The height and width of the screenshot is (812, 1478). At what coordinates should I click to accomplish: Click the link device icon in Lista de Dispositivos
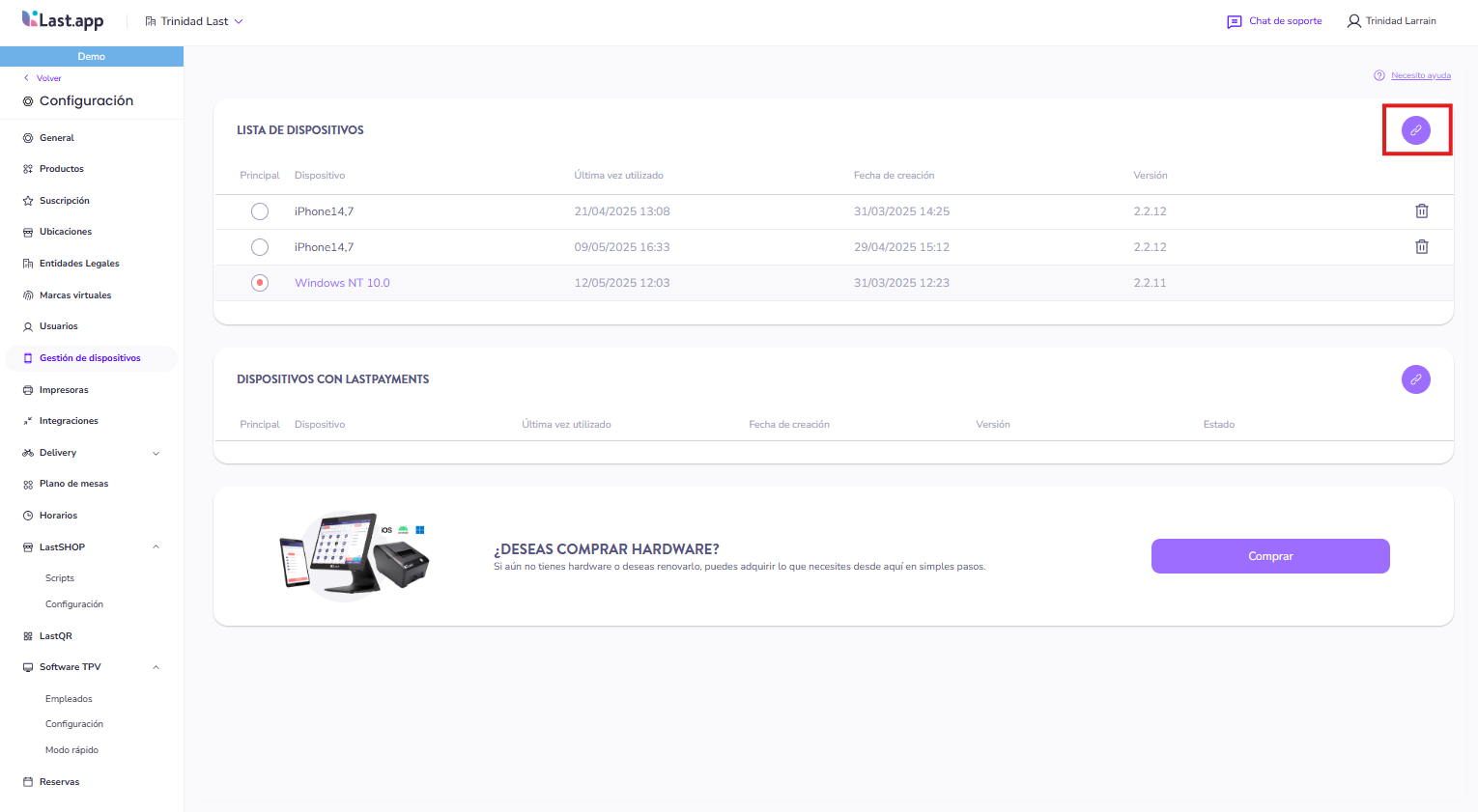tap(1415, 130)
